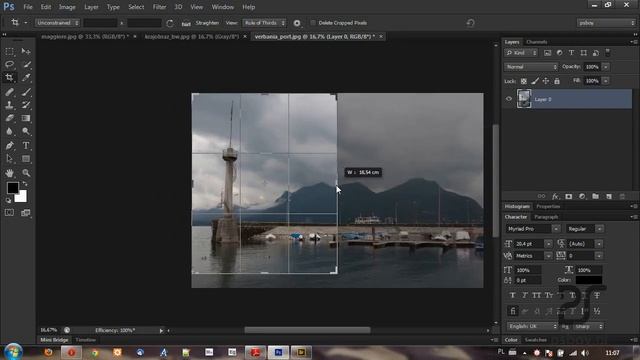Change the screen mode

tap(26, 213)
